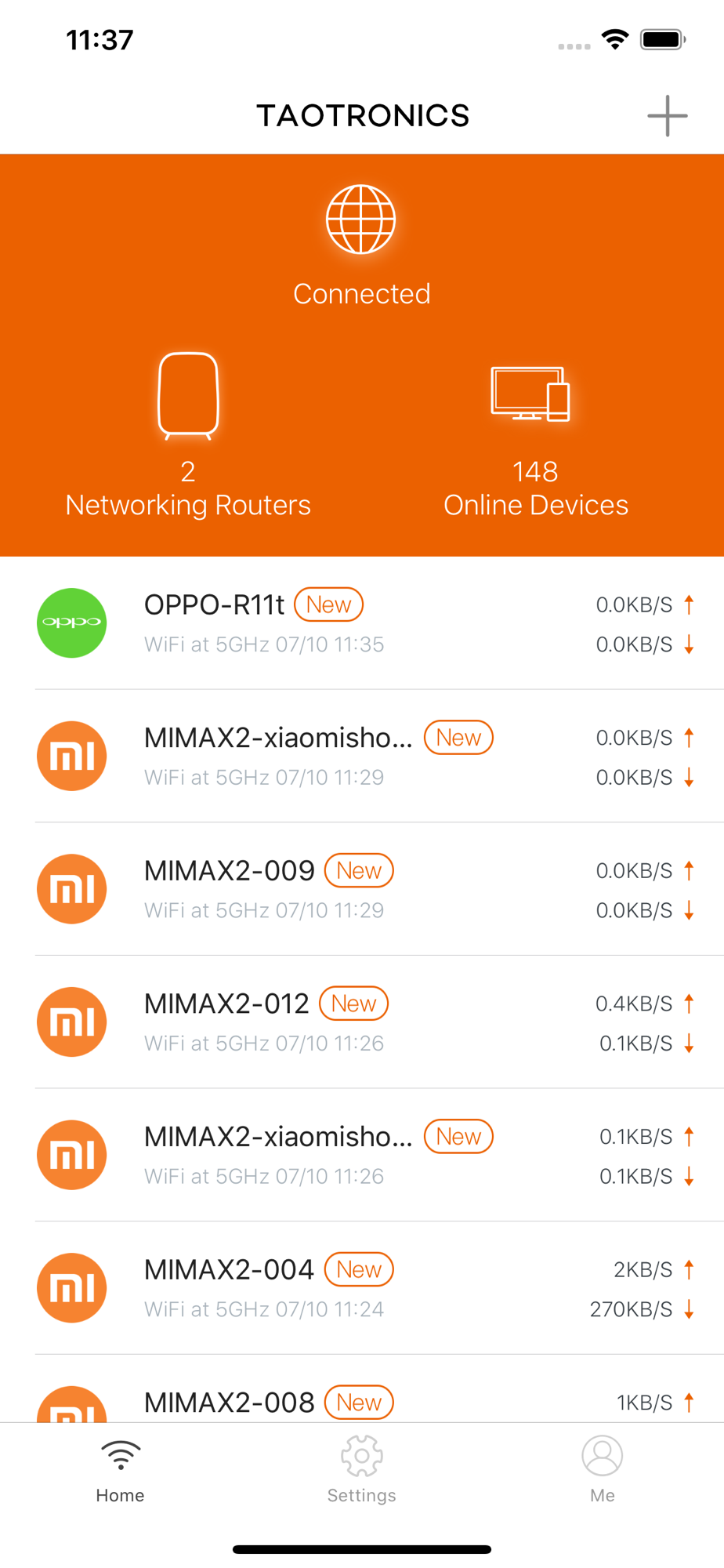Tap the New badge next to MIMAX2-004
Screen dimensions: 724x1568
[x=359, y=1269]
